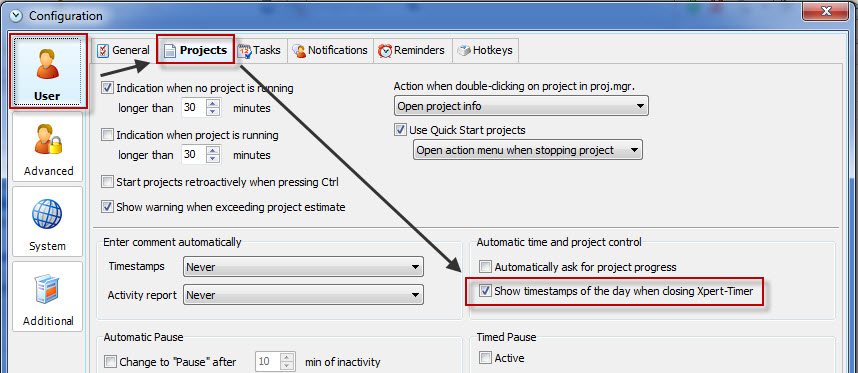Image resolution: width=858 pixels, height=373 pixels.
Task: Switch to the General tab
Action: click(x=123, y=50)
